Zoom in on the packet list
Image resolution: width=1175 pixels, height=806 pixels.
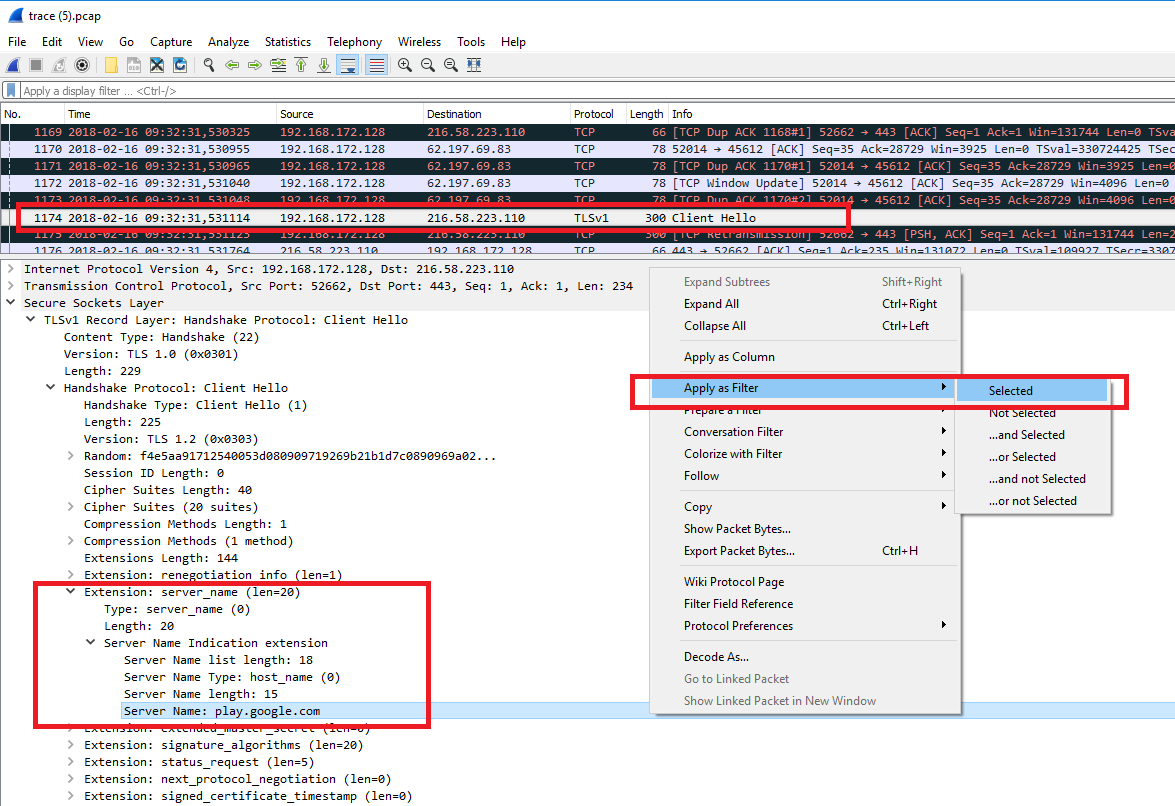tap(405, 64)
